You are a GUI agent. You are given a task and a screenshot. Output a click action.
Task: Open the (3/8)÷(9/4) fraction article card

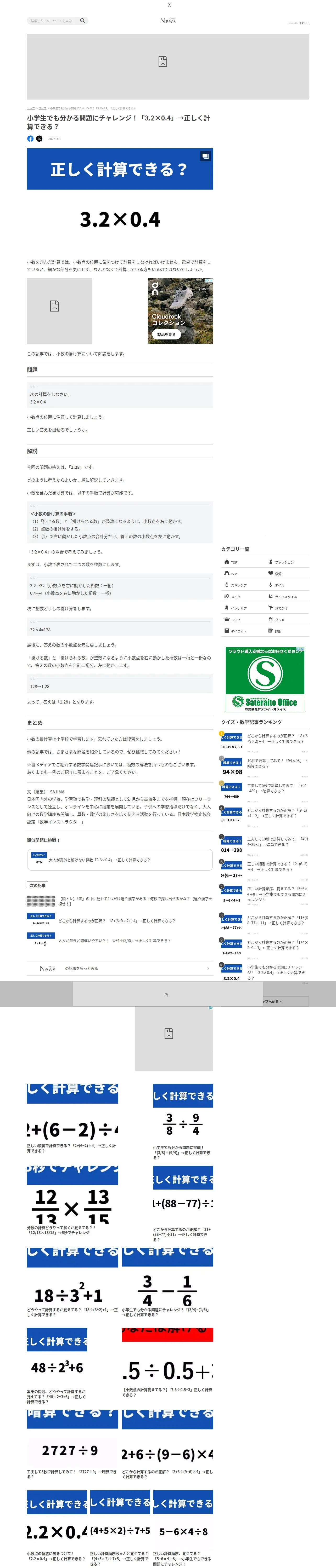tap(183, 1122)
